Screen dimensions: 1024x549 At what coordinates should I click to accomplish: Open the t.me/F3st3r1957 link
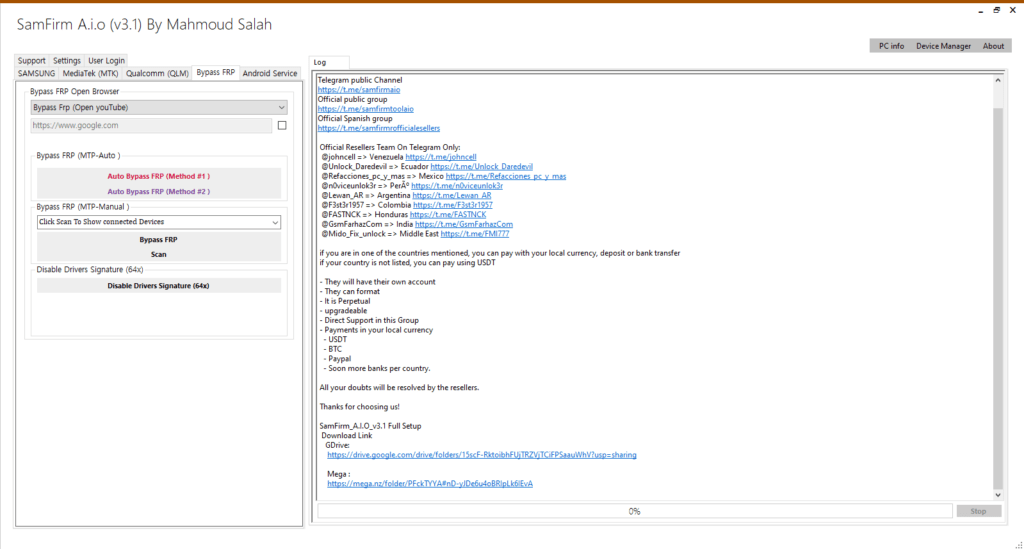coord(453,205)
